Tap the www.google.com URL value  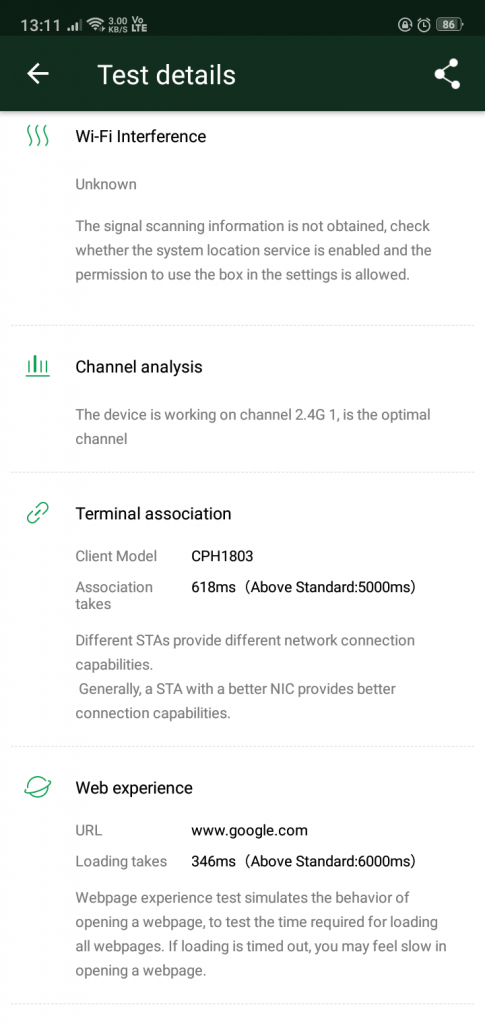[x=249, y=831]
